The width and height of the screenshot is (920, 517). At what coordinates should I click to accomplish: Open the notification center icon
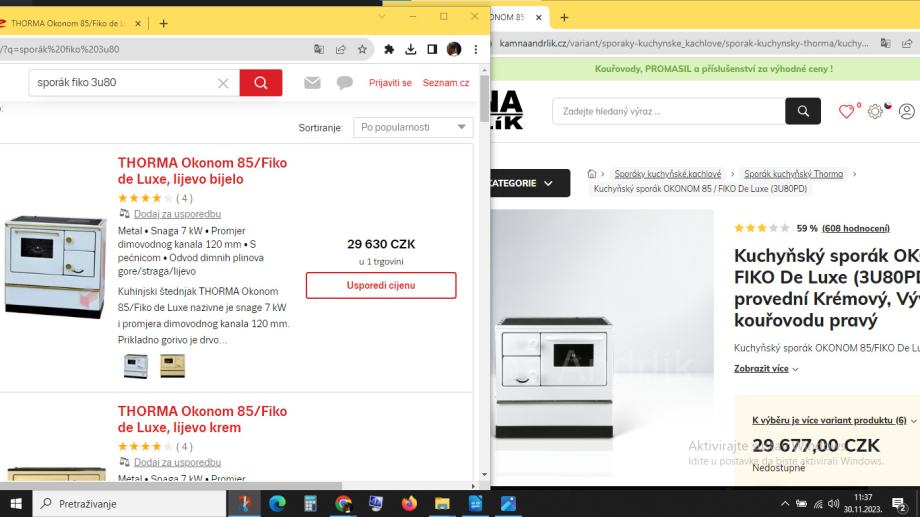(898, 504)
